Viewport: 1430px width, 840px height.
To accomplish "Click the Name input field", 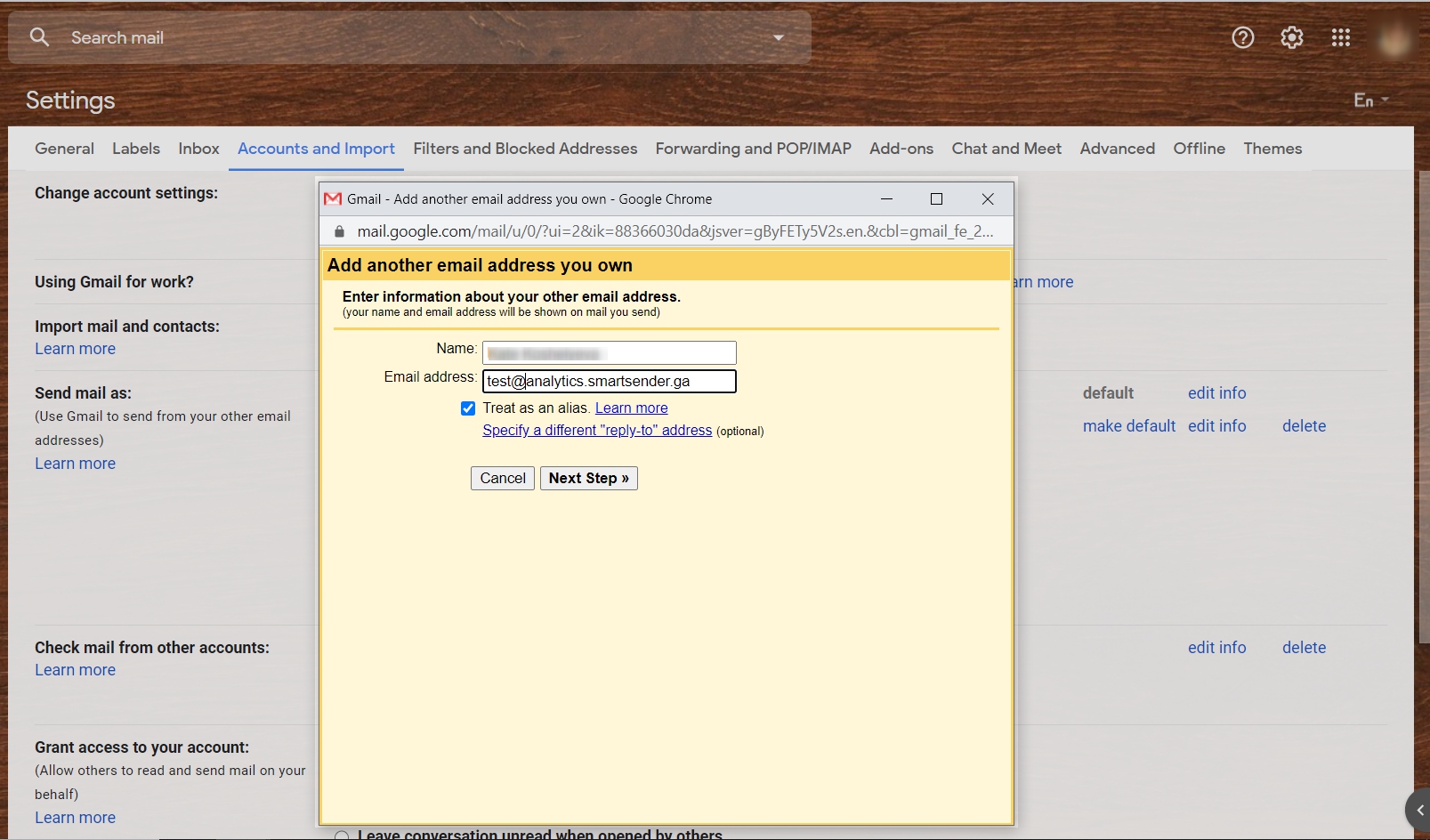I will pos(610,352).
